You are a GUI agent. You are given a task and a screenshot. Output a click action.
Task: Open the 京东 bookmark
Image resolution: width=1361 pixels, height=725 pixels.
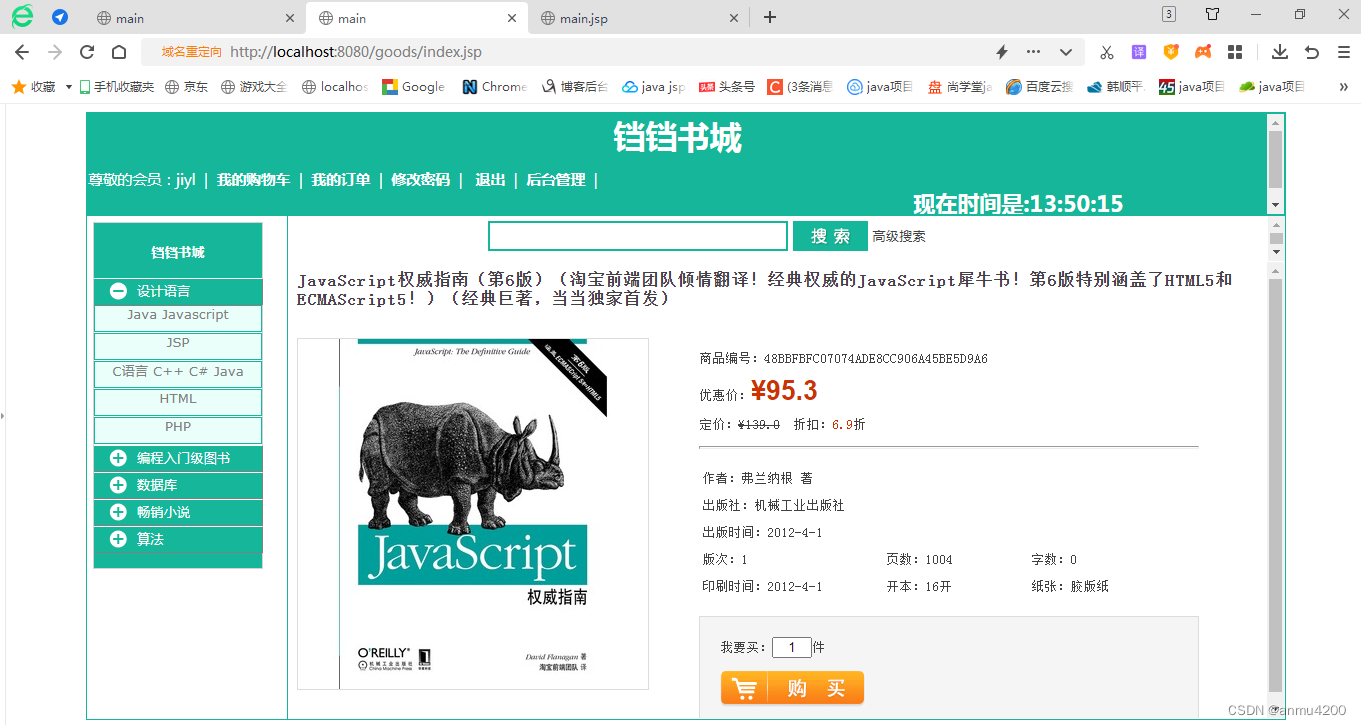[x=187, y=87]
